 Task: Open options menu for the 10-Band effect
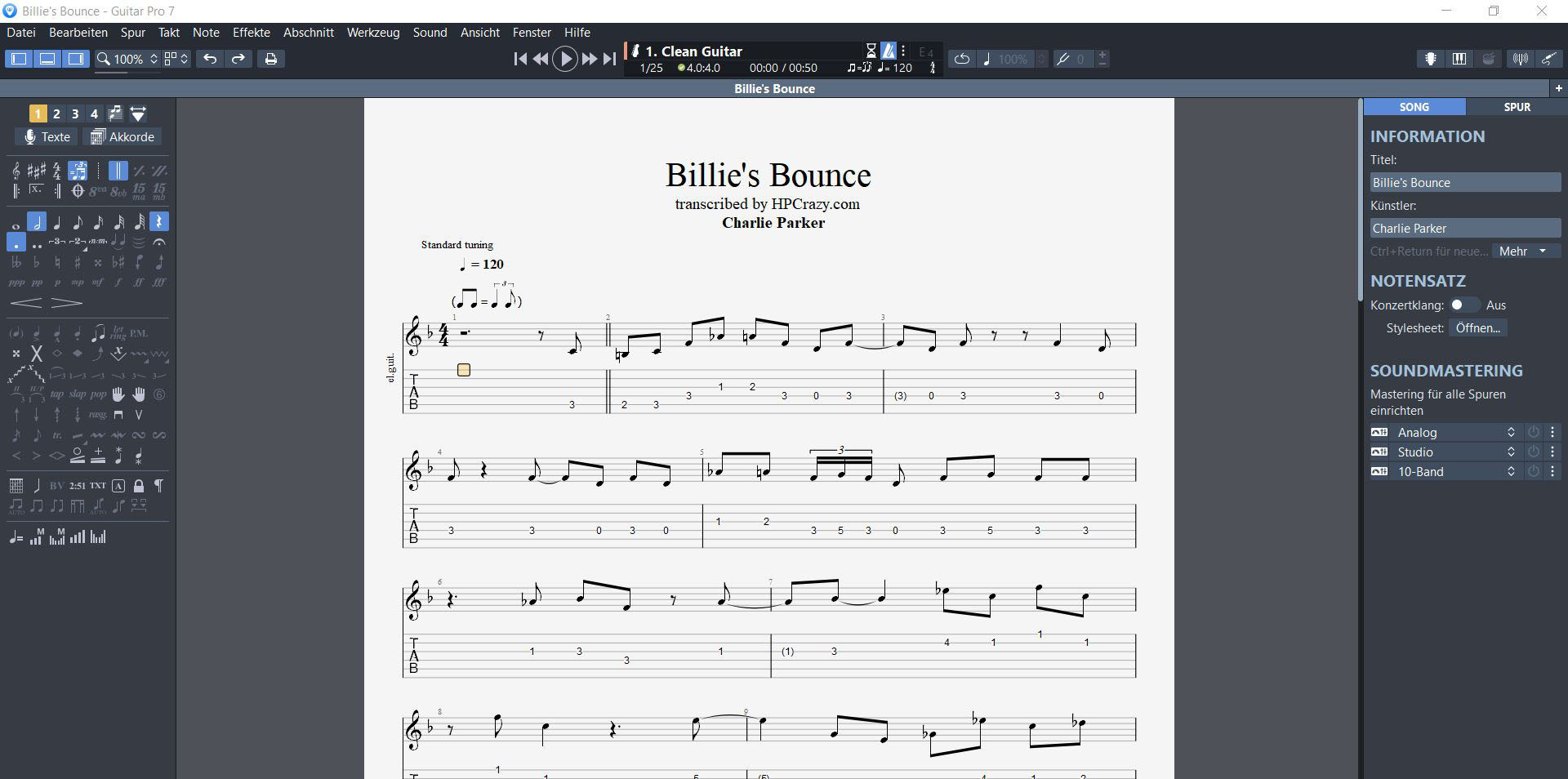point(1552,471)
